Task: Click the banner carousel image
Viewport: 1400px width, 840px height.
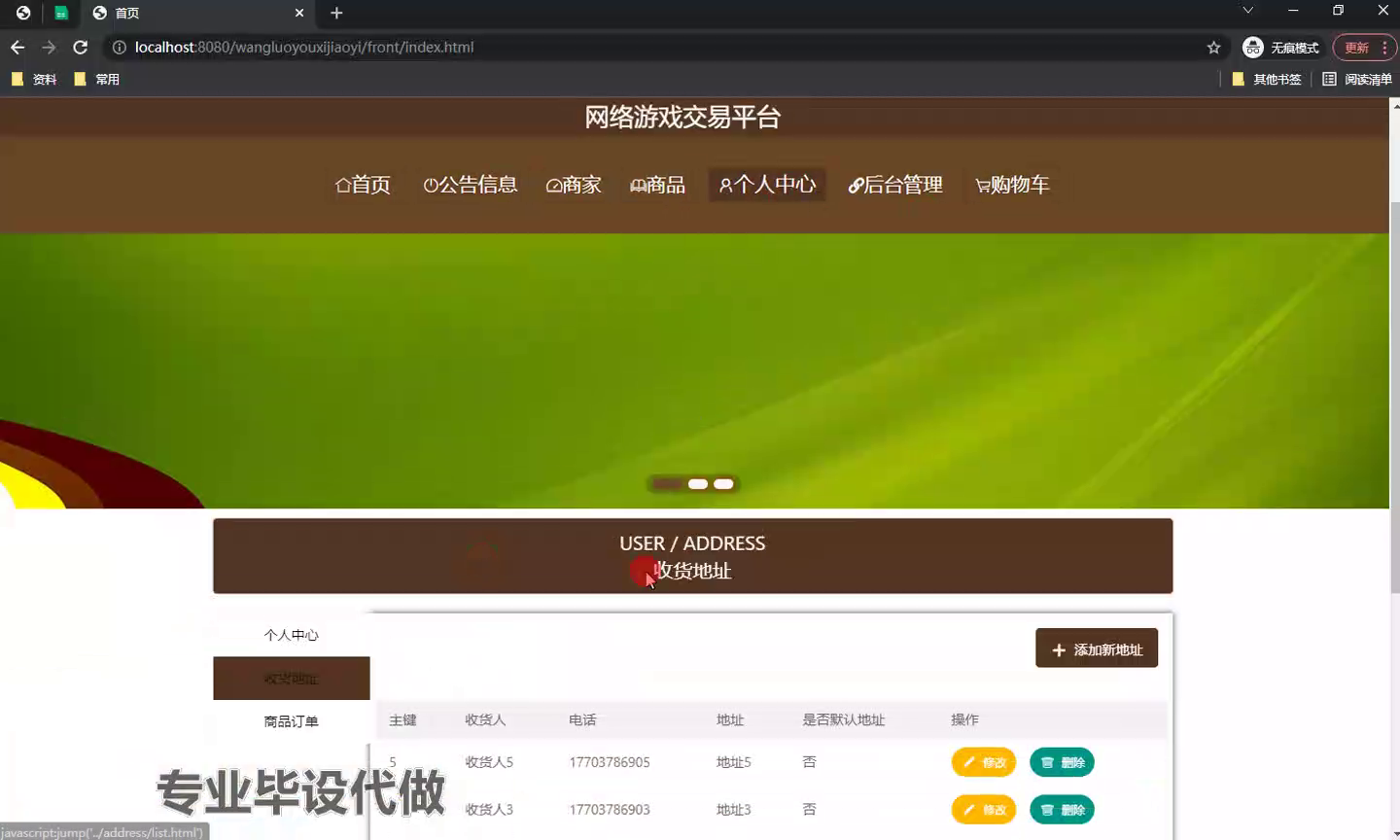Action: tap(694, 369)
